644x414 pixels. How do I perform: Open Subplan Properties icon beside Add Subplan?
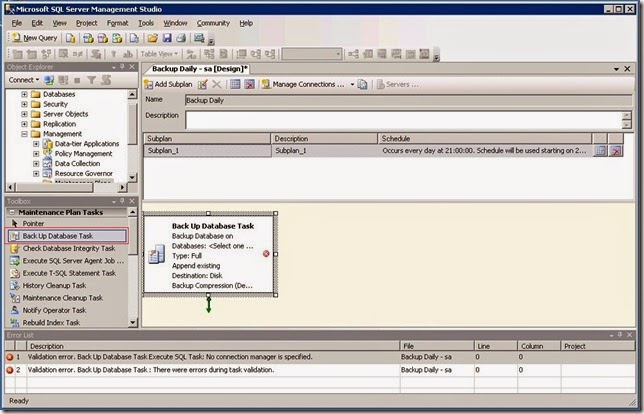tap(202, 84)
